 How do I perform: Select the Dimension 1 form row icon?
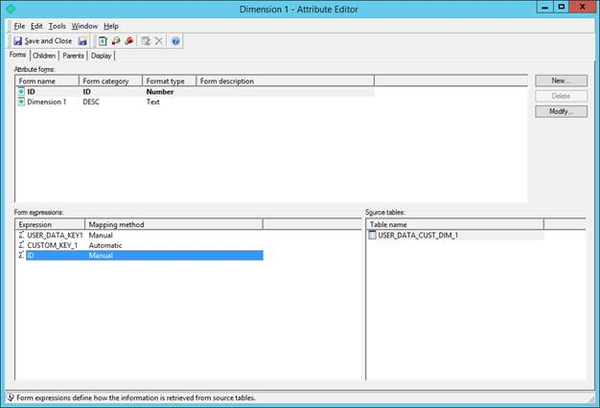(21, 102)
